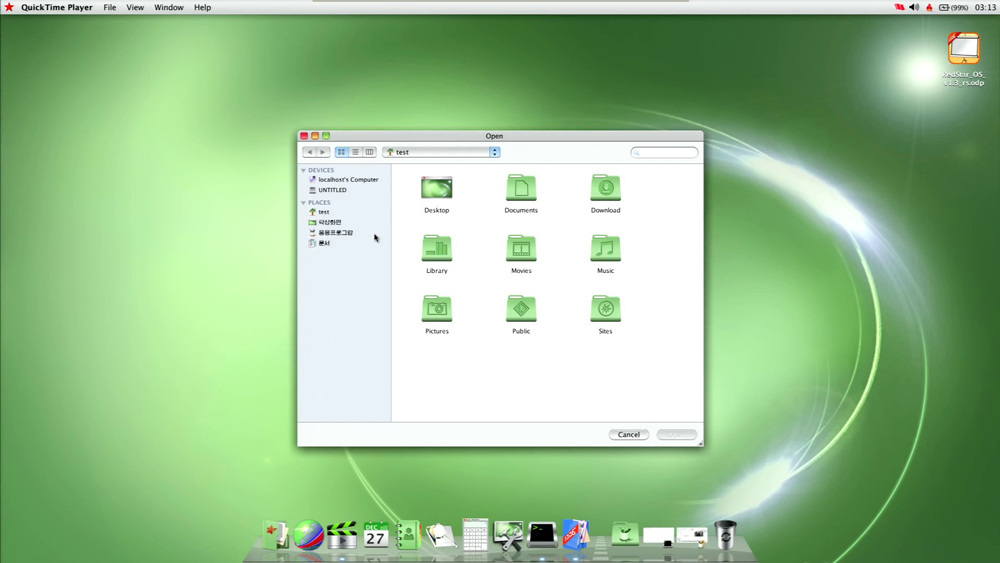The width and height of the screenshot is (1000, 563).
Task: Click the search field in Open dialog
Action: coord(666,152)
